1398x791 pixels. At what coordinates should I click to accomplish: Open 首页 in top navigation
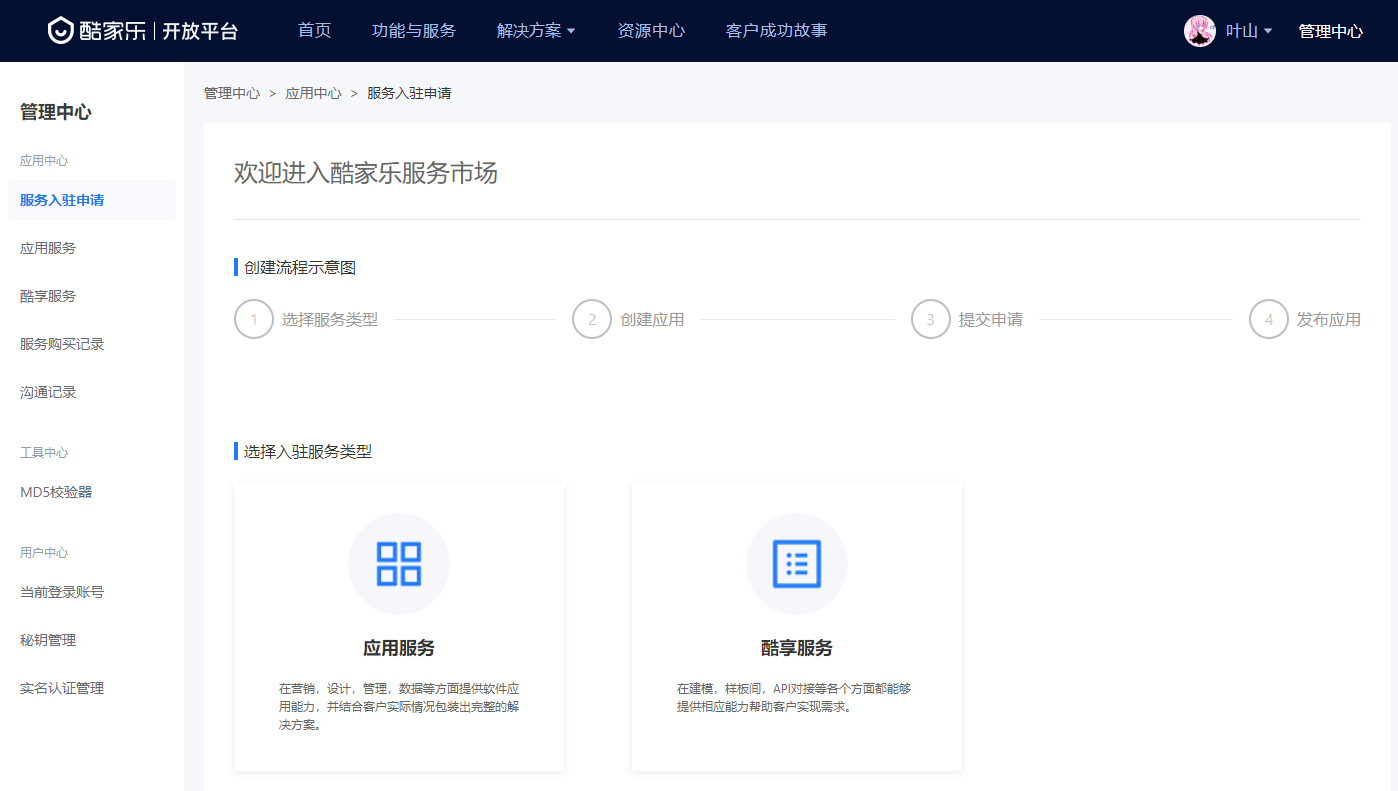(x=314, y=31)
